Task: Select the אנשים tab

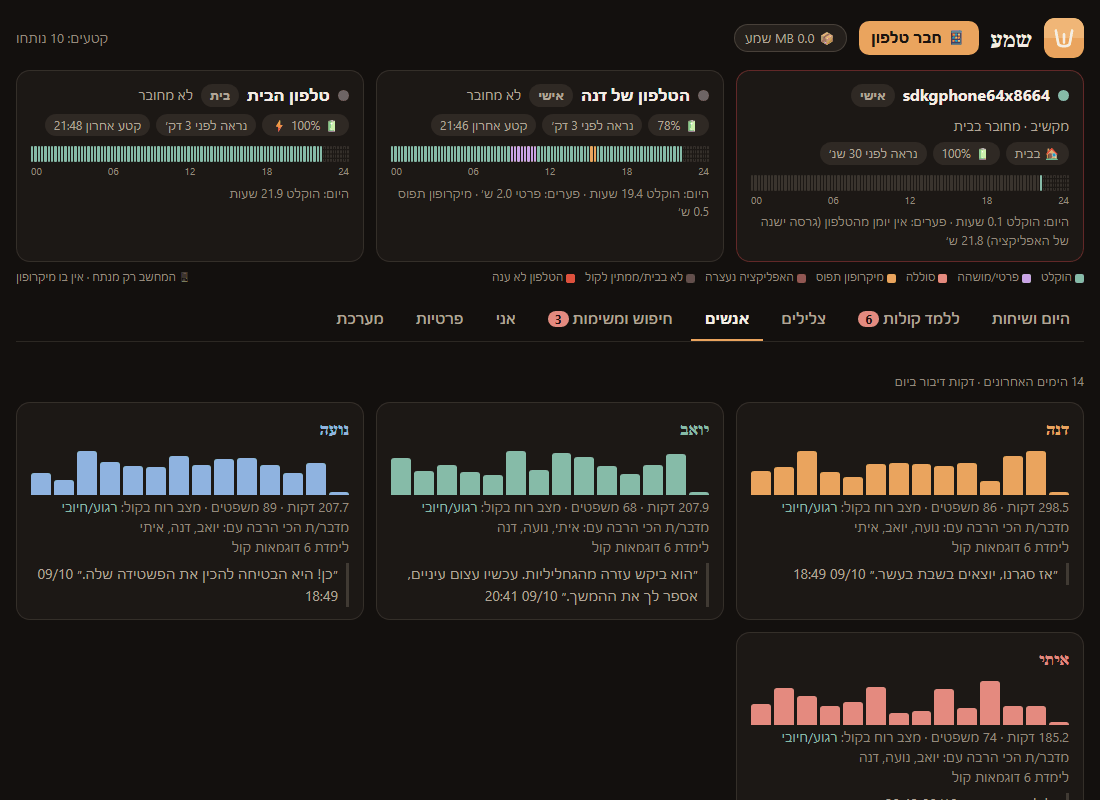Action: 727,319
